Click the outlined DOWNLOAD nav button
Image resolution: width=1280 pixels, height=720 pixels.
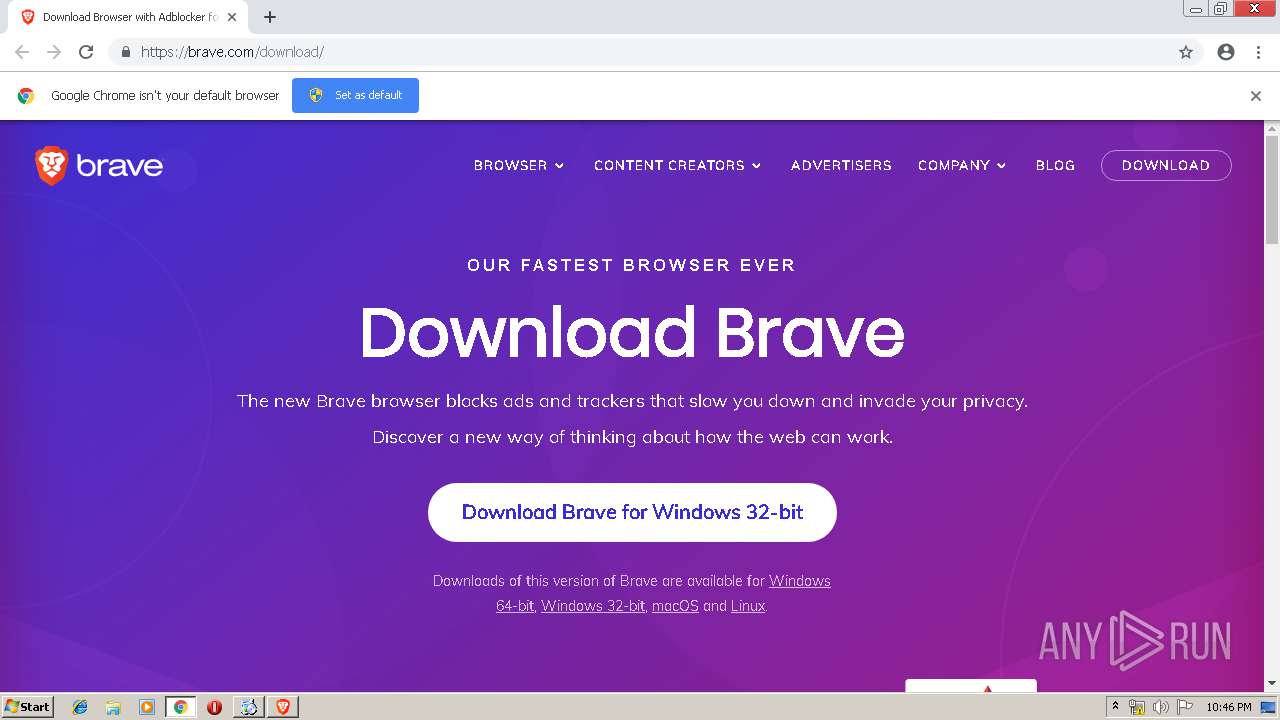[1166, 165]
